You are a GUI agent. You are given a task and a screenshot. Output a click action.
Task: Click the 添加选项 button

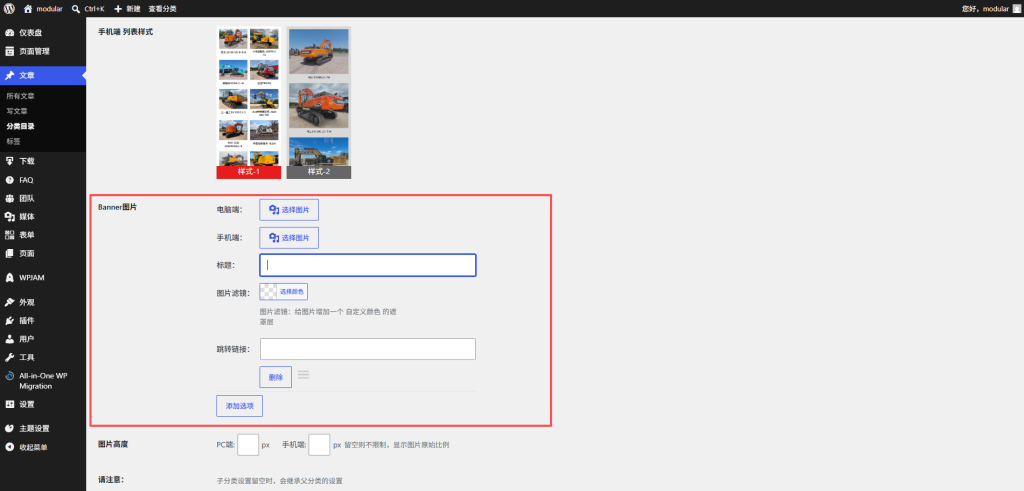tap(240, 405)
